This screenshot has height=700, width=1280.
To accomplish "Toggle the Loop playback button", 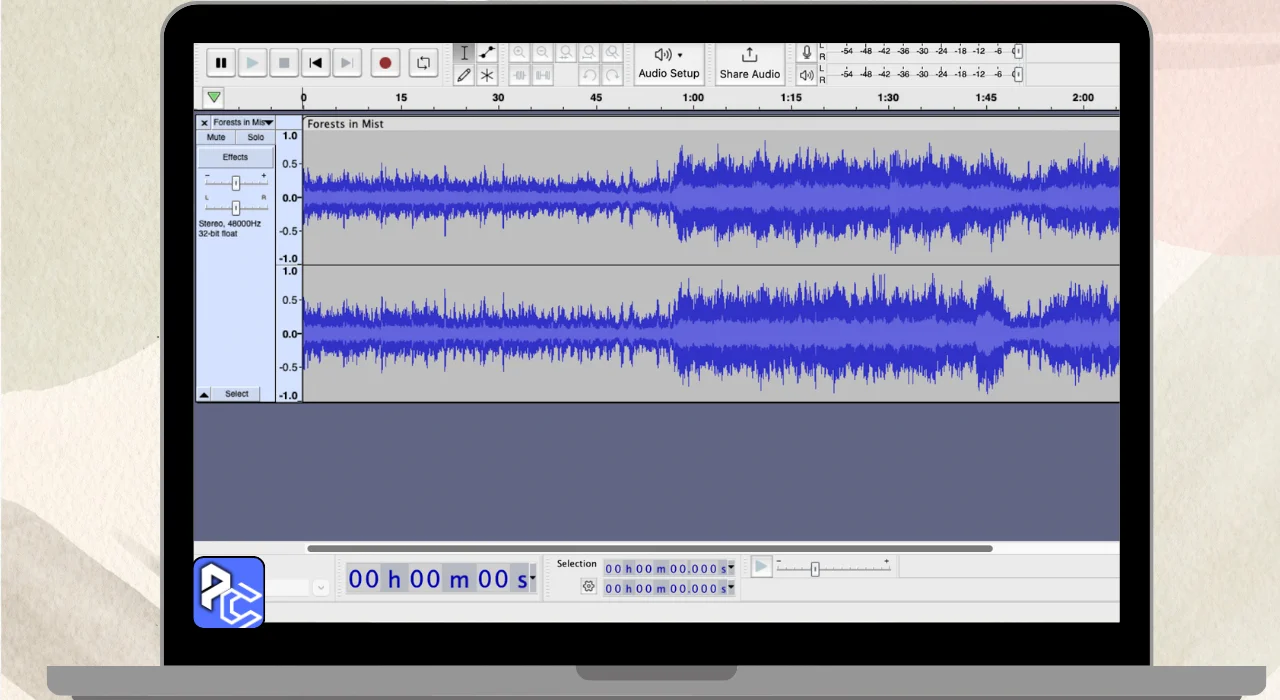I will coord(423,63).
